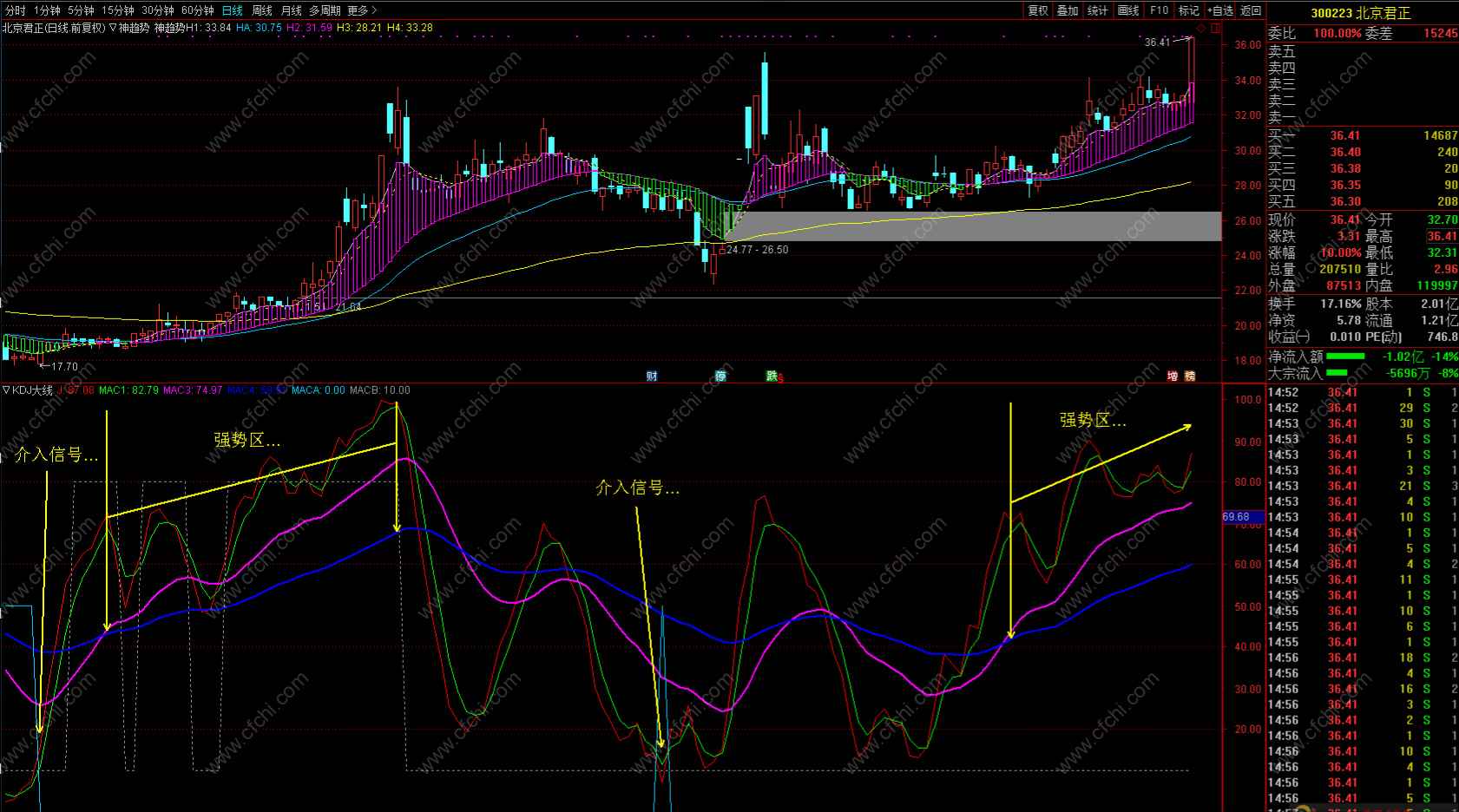The image size is (1459, 812).
Task: Click the 委差 value 15245
Action: coord(1441,33)
